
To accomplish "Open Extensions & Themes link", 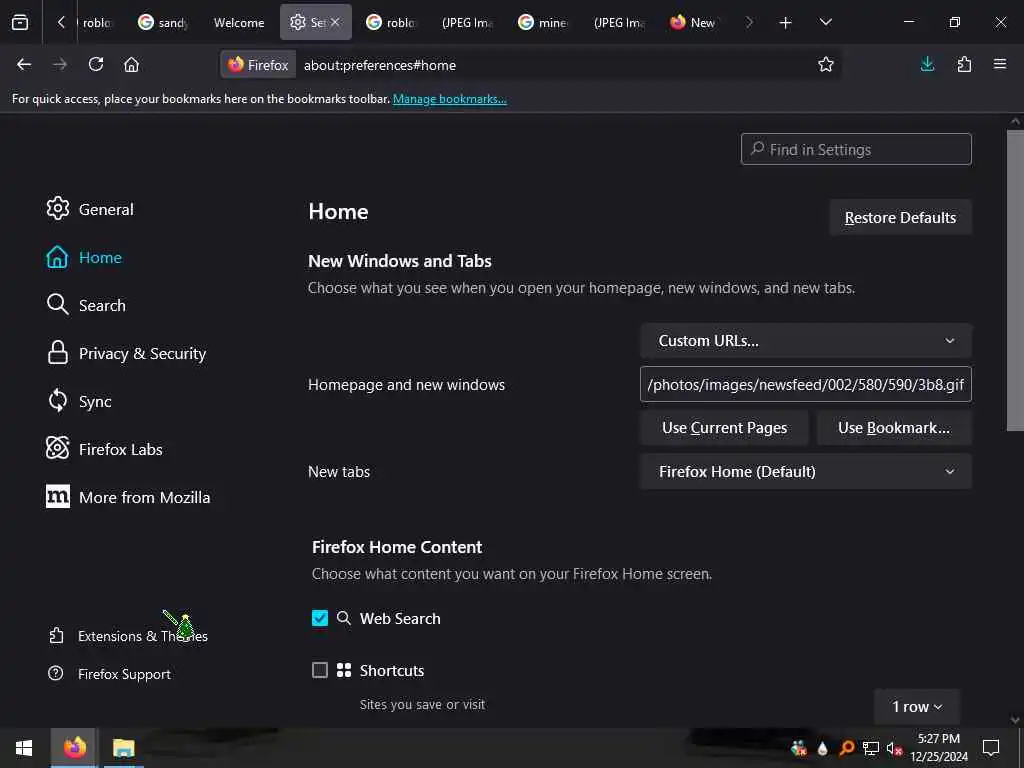I will pos(129,636).
